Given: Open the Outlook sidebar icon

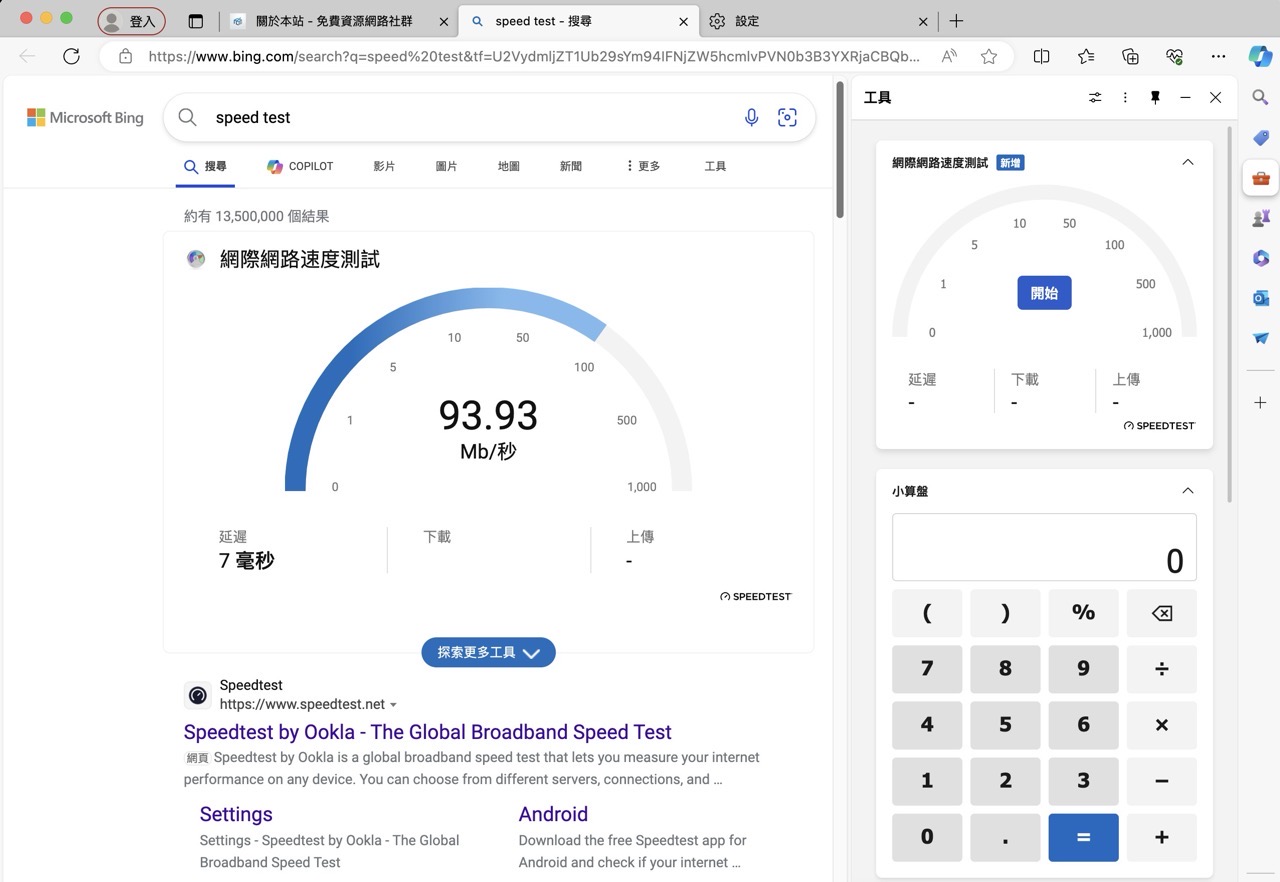Looking at the screenshot, I should [1260, 298].
